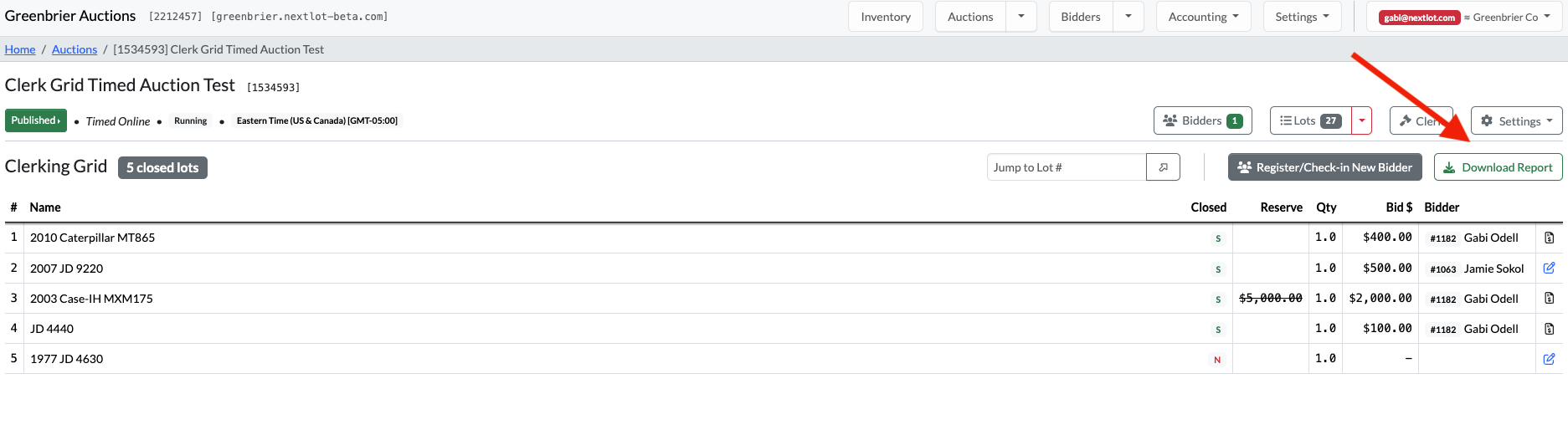The image size is (1568, 430).
Task: Toggle the green Published status button
Action: (x=35, y=120)
